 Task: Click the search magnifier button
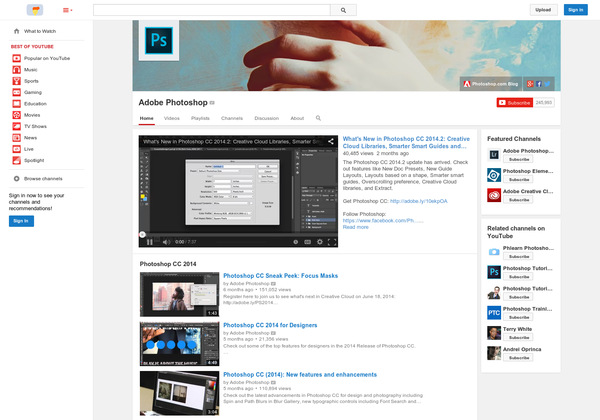click(343, 10)
